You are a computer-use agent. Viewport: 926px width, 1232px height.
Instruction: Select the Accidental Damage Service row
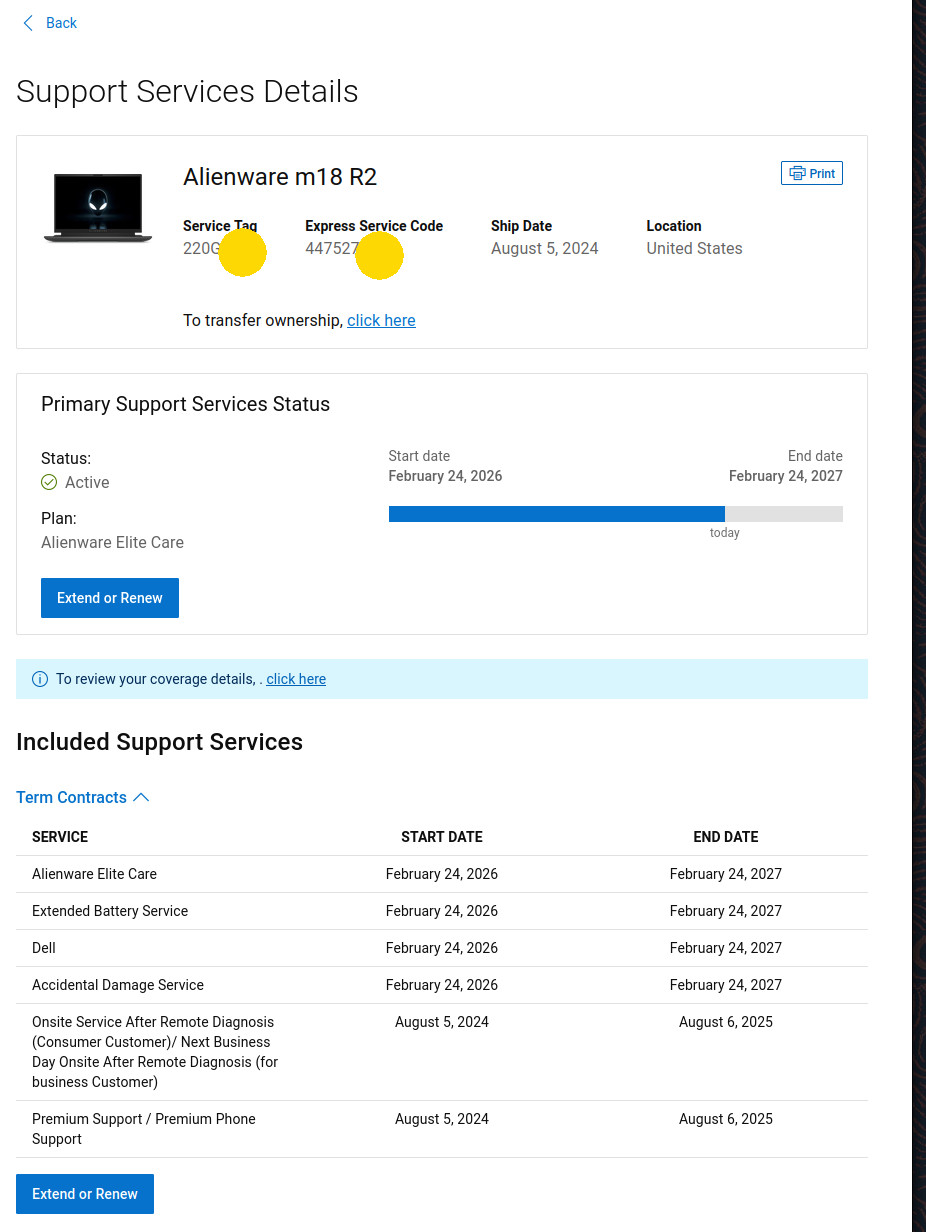pyautogui.click(x=442, y=985)
